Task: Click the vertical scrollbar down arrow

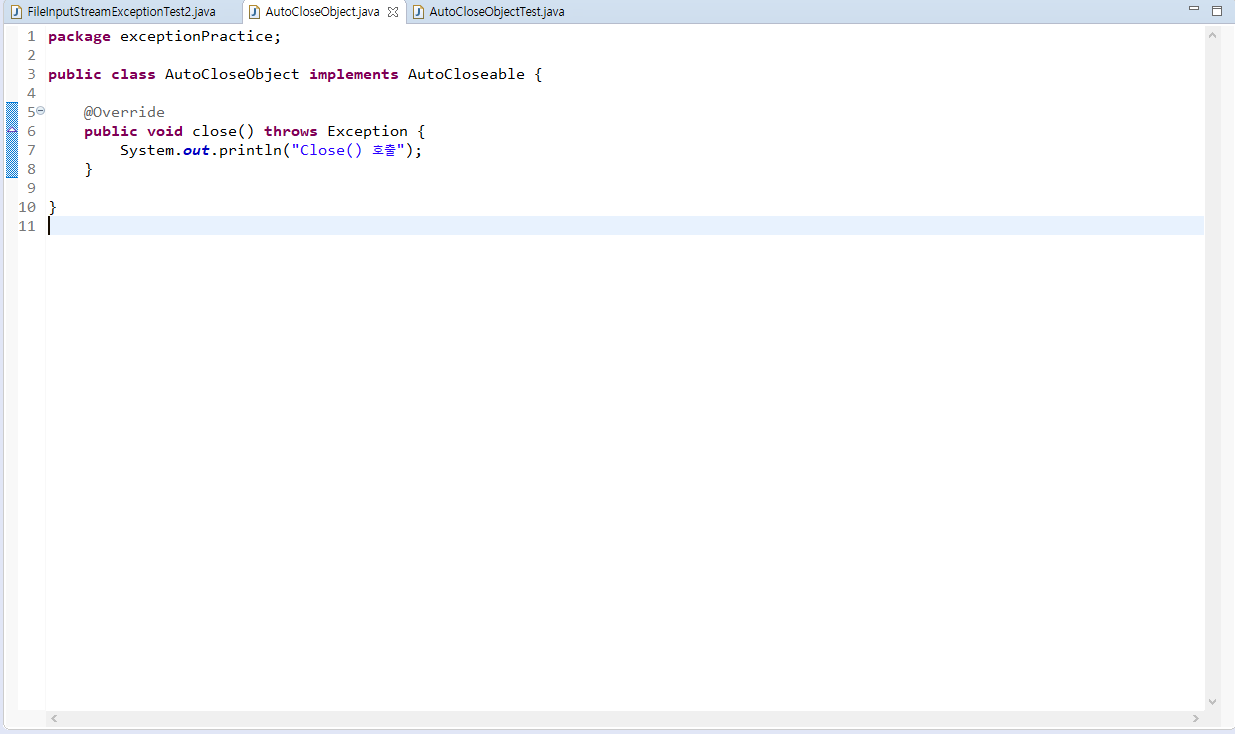Action: pyautogui.click(x=1213, y=702)
